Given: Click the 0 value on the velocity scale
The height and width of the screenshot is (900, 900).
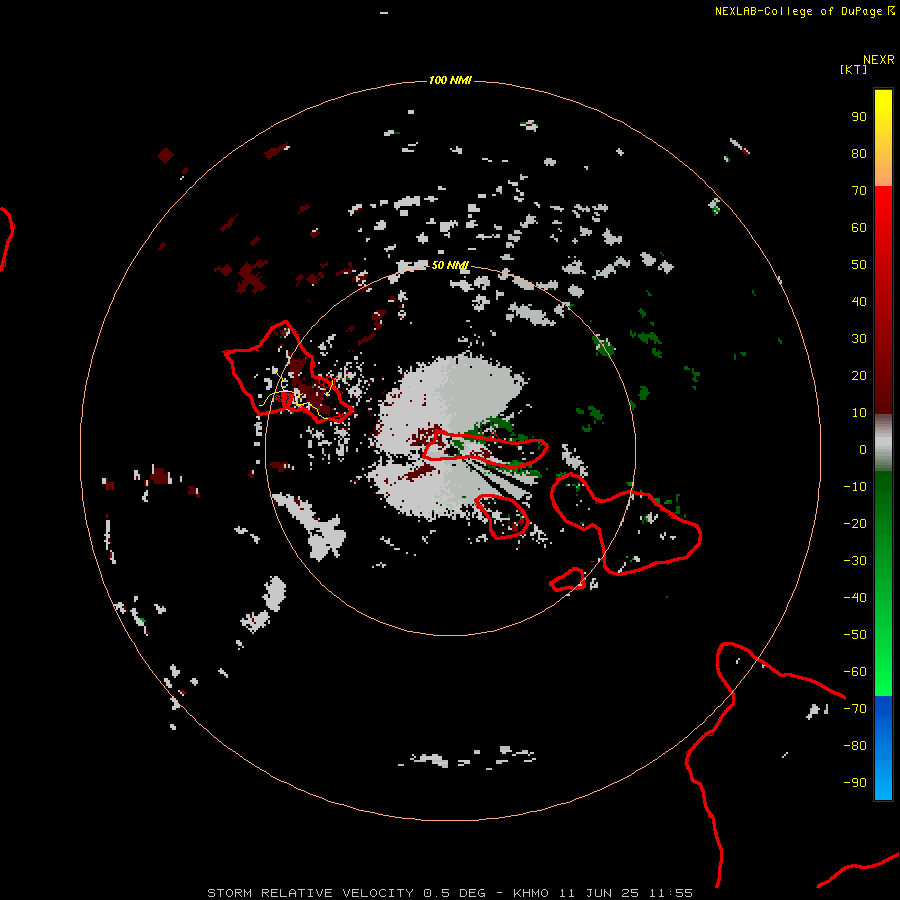Looking at the screenshot, I should click(x=863, y=449).
